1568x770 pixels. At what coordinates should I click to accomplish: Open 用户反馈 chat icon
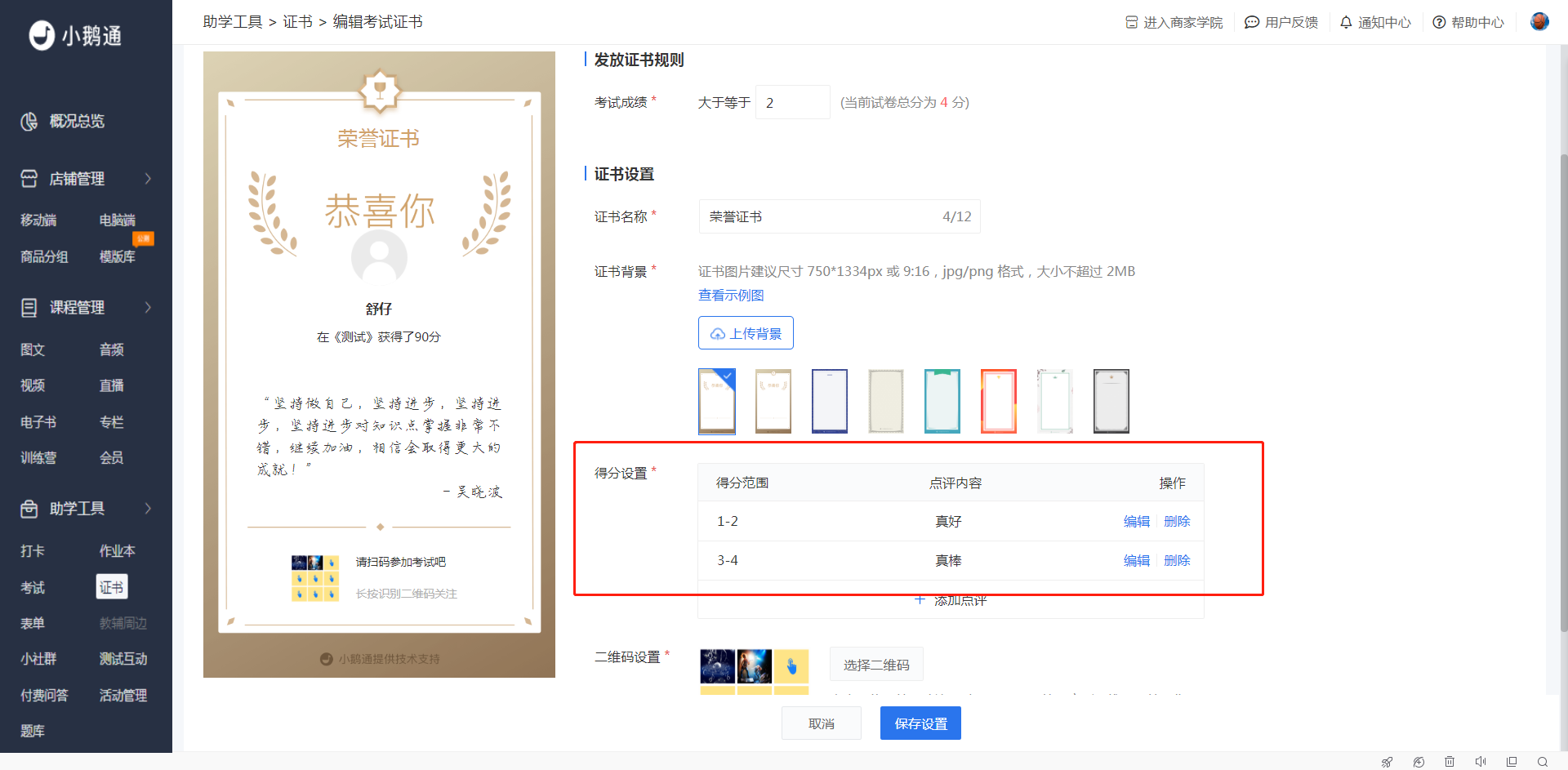1251,22
